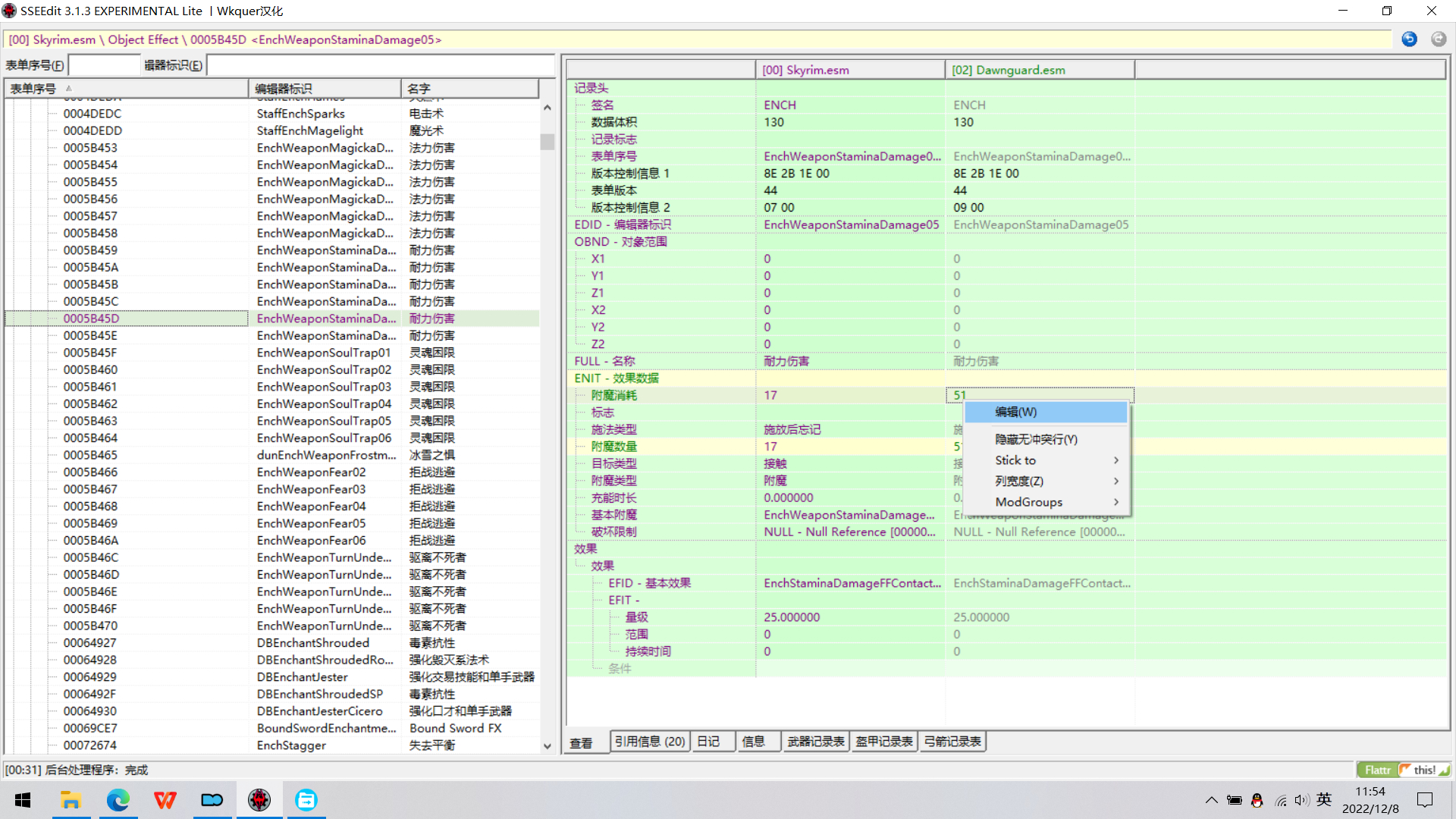The width and height of the screenshot is (1456, 819).
Task: Select record 0005B465 dunEnchWeaponFrostmere
Action: (272, 455)
